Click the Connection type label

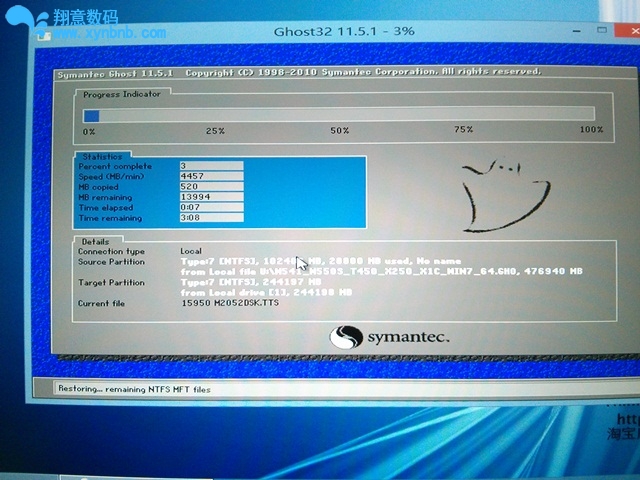(x=111, y=251)
